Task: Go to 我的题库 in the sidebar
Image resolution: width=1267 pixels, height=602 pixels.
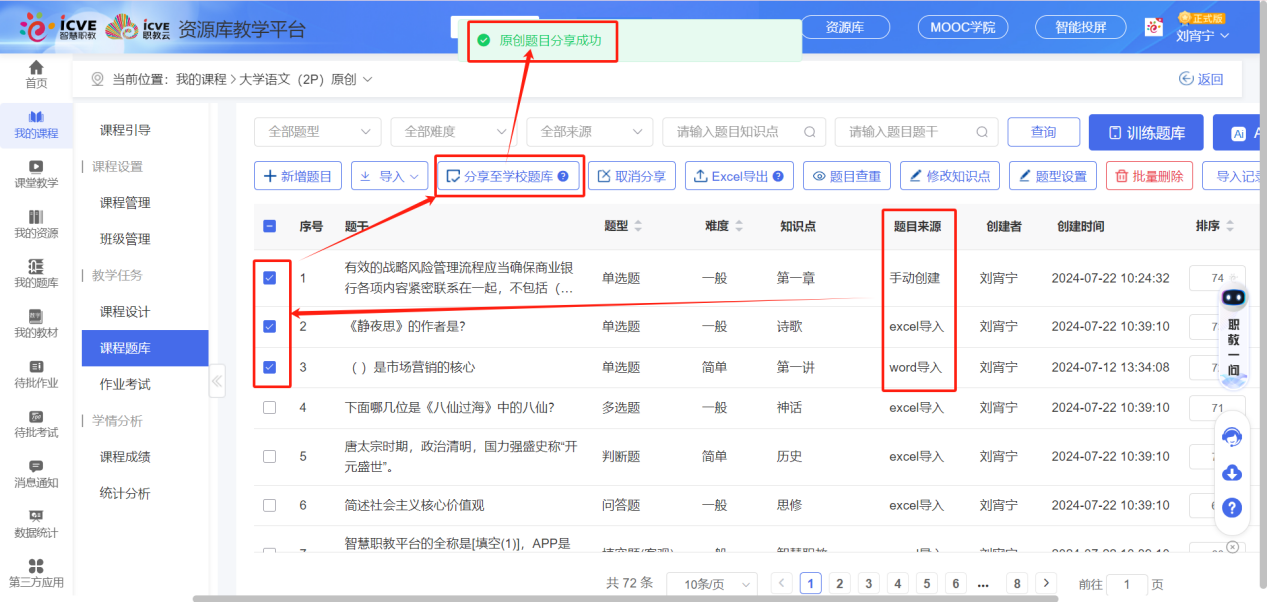Action: [x=36, y=283]
